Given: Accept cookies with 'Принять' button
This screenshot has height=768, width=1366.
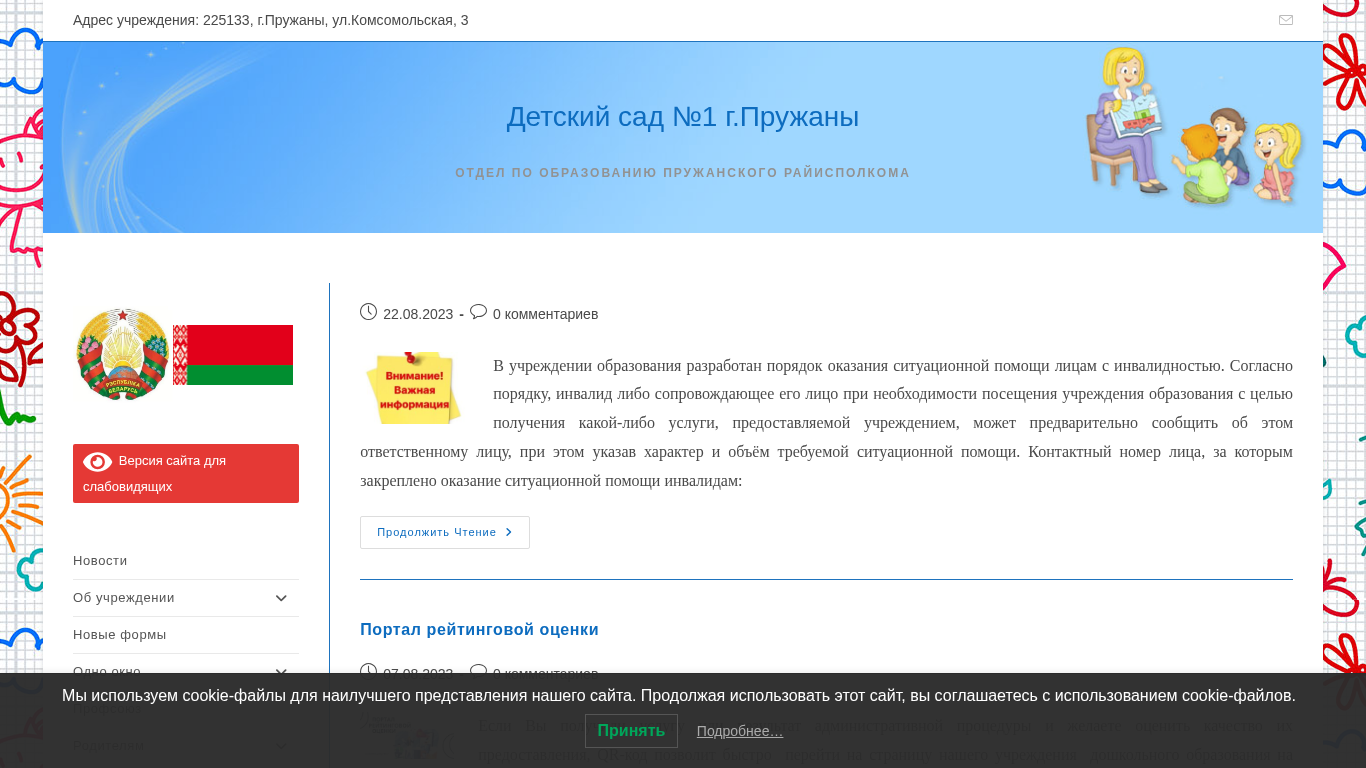Looking at the screenshot, I should point(631,731).
